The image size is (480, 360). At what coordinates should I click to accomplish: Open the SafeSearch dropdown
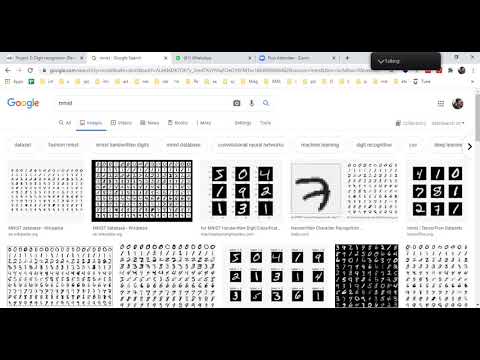pyautogui.click(x=448, y=123)
